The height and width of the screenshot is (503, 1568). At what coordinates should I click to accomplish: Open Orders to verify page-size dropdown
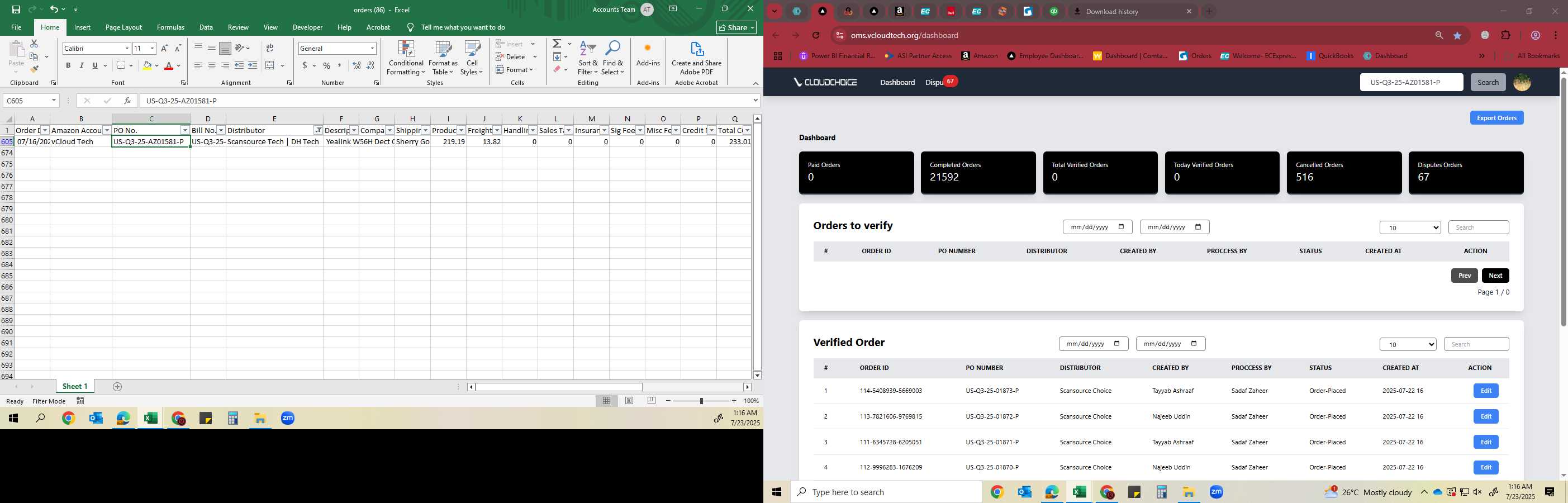pos(1410,228)
